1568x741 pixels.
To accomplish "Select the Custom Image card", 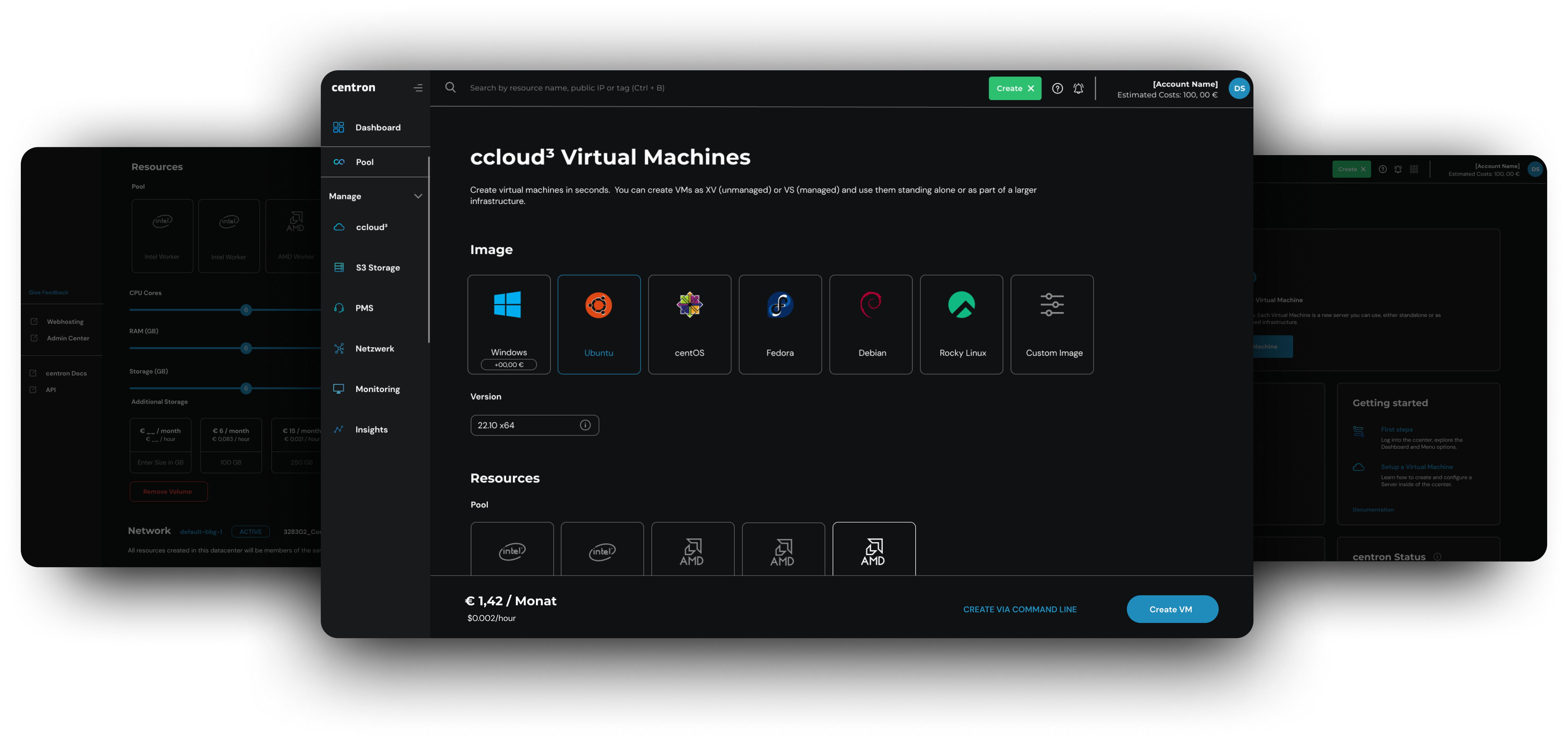I will (x=1052, y=324).
